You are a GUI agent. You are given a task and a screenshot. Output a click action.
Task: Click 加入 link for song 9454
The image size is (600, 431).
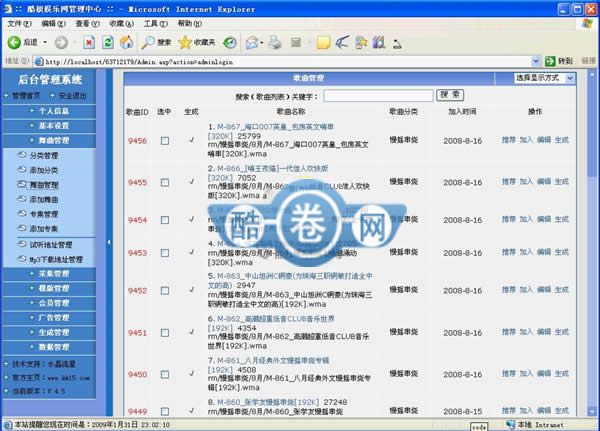pyautogui.click(x=526, y=219)
